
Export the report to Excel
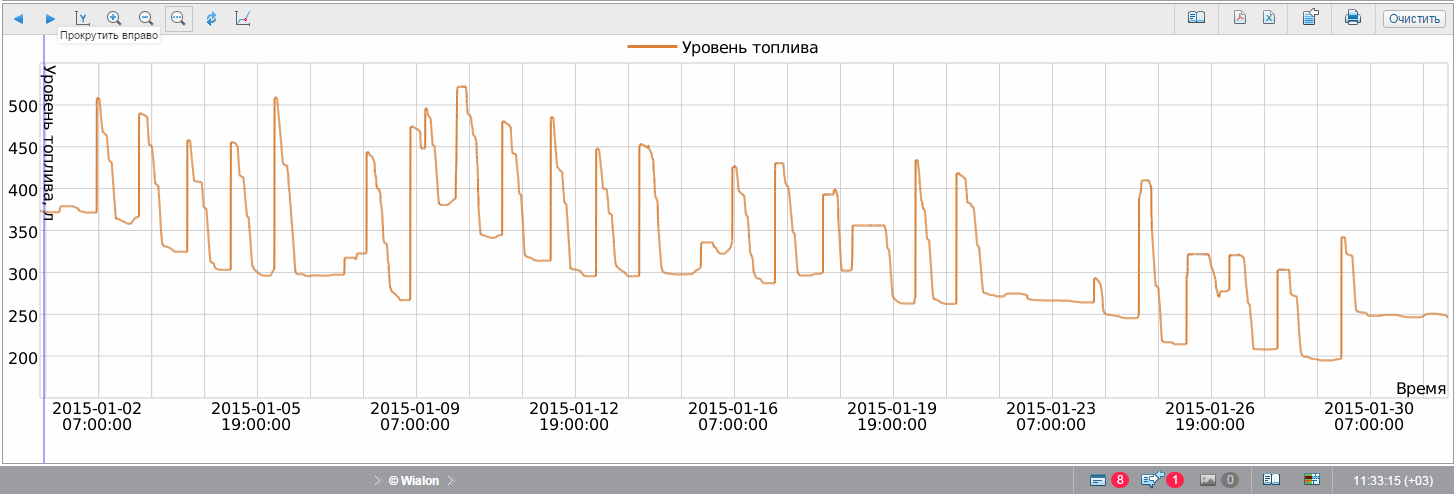click(1268, 18)
